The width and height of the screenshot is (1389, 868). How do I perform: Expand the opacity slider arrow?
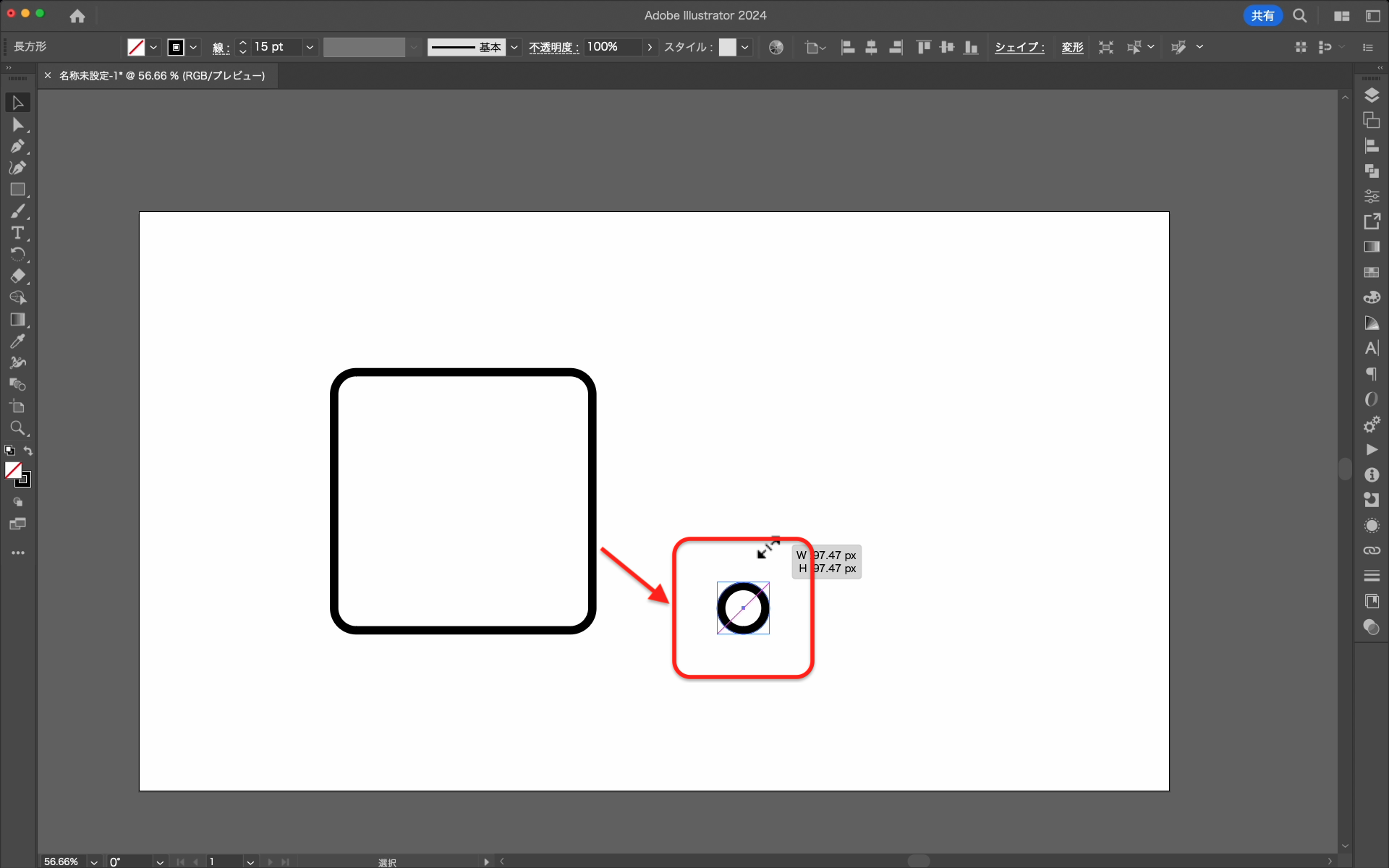click(x=650, y=47)
